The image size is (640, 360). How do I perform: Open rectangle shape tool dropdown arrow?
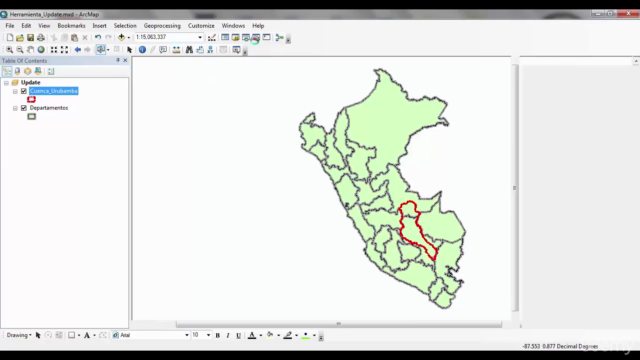[x=79, y=336]
